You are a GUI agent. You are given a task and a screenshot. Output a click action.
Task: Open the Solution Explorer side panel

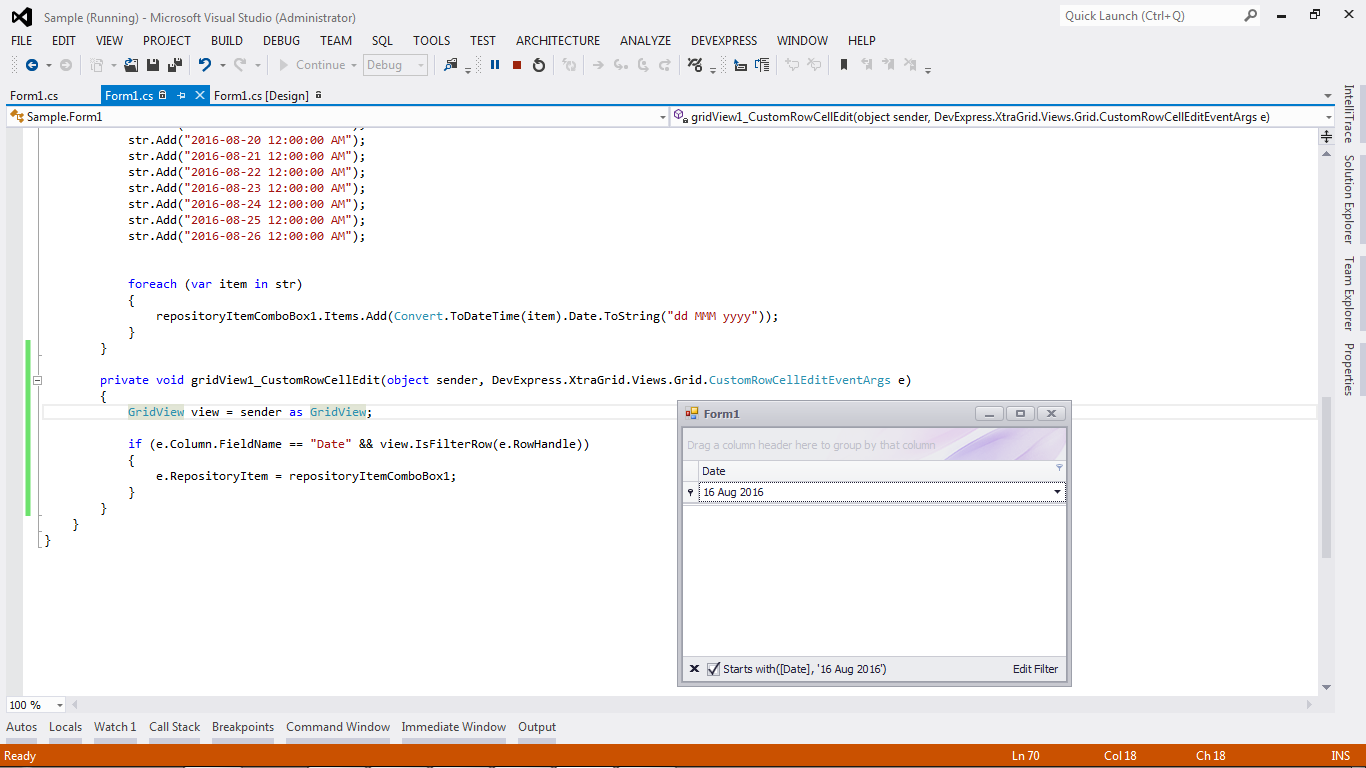coord(1348,198)
